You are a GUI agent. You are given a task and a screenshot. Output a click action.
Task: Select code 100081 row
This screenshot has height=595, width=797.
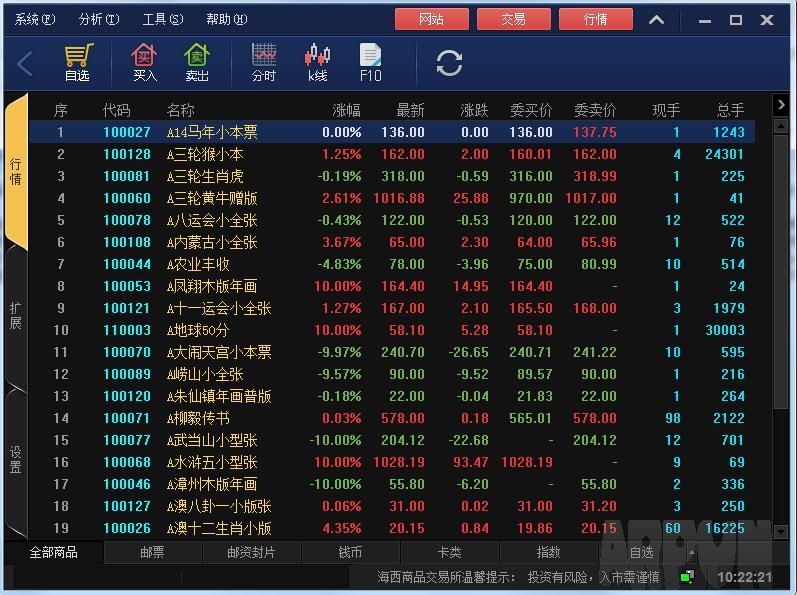pos(392,176)
